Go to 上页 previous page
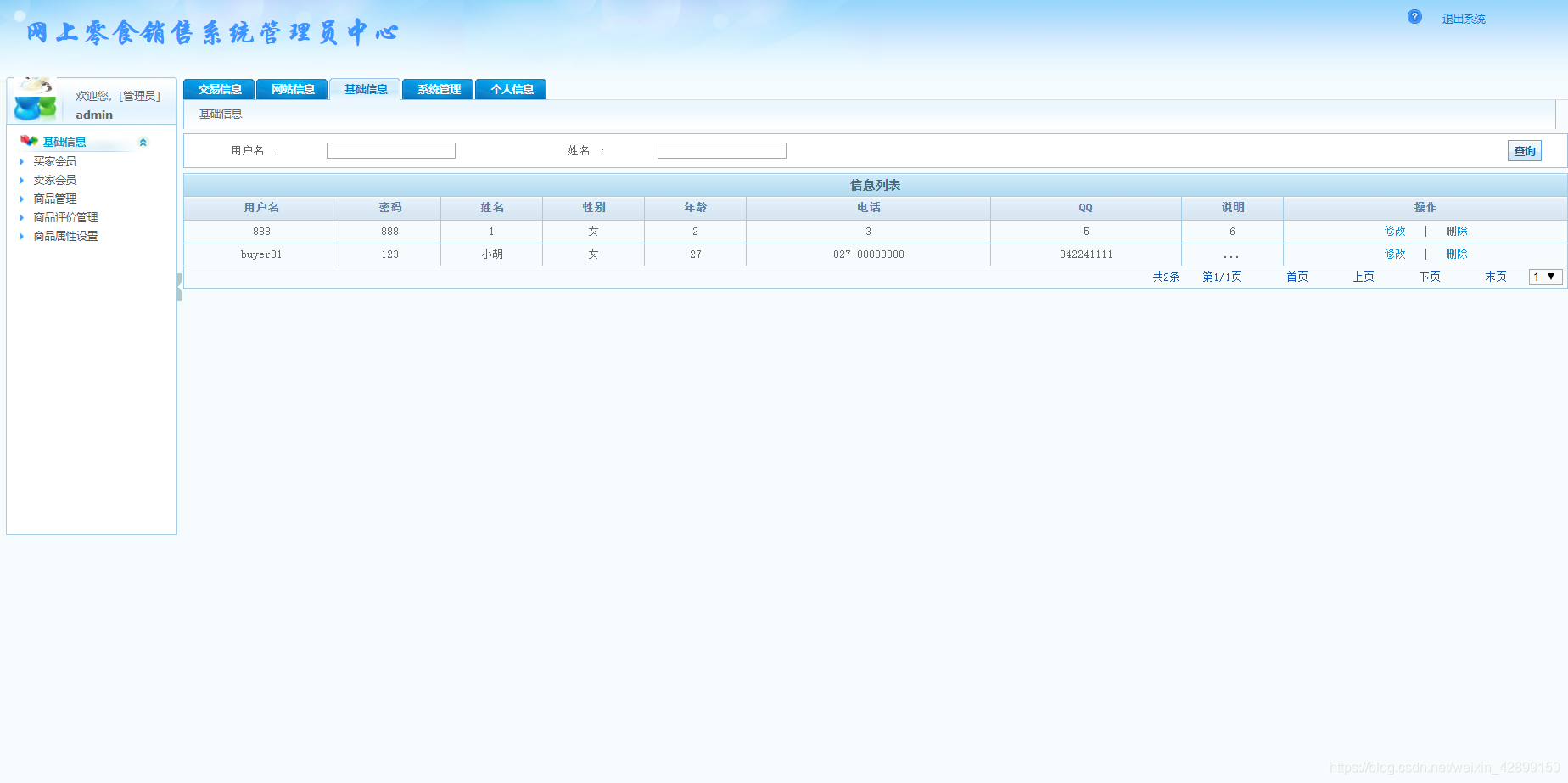The width and height of the screenshot is (1568, 783). [x=1364, y=277]
